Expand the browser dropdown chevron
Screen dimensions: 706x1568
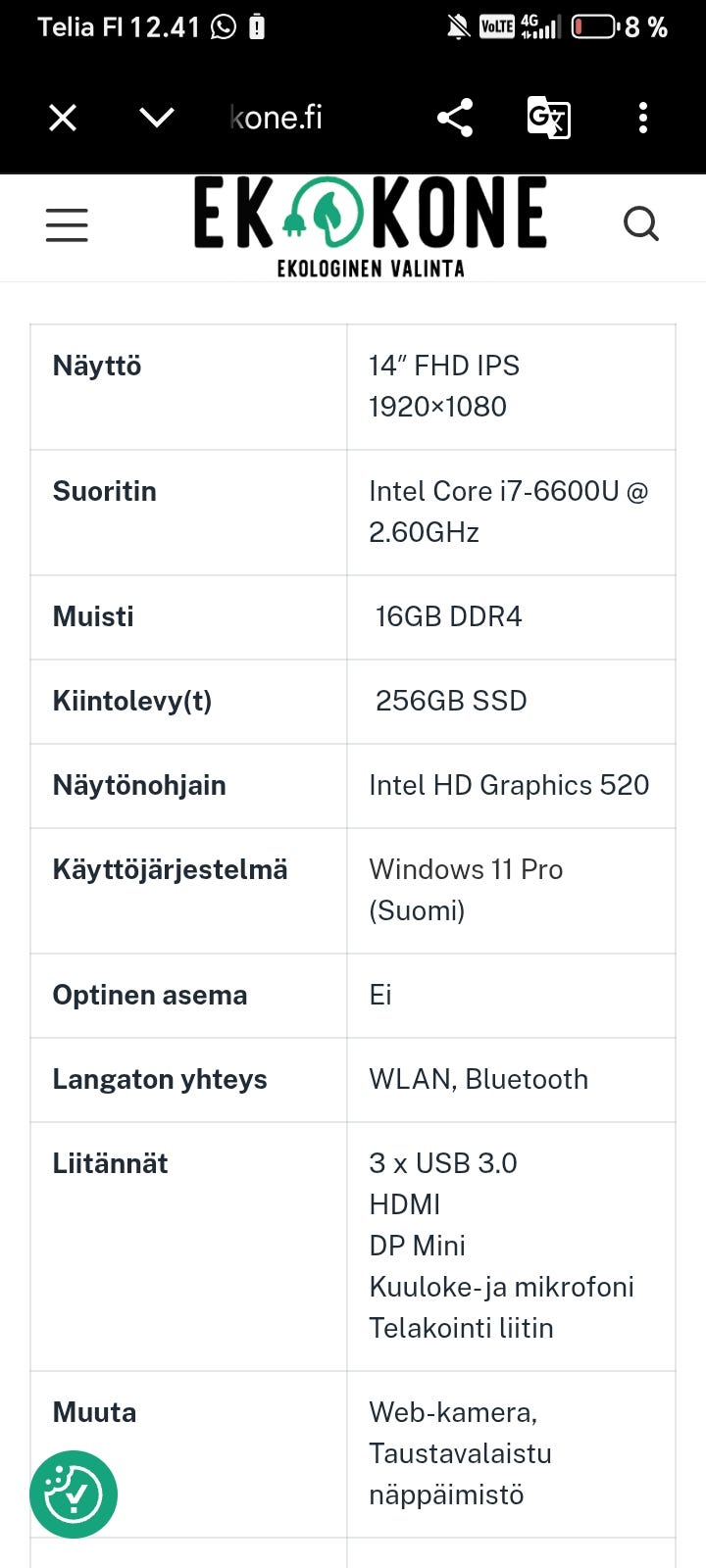tap(157, 119)
